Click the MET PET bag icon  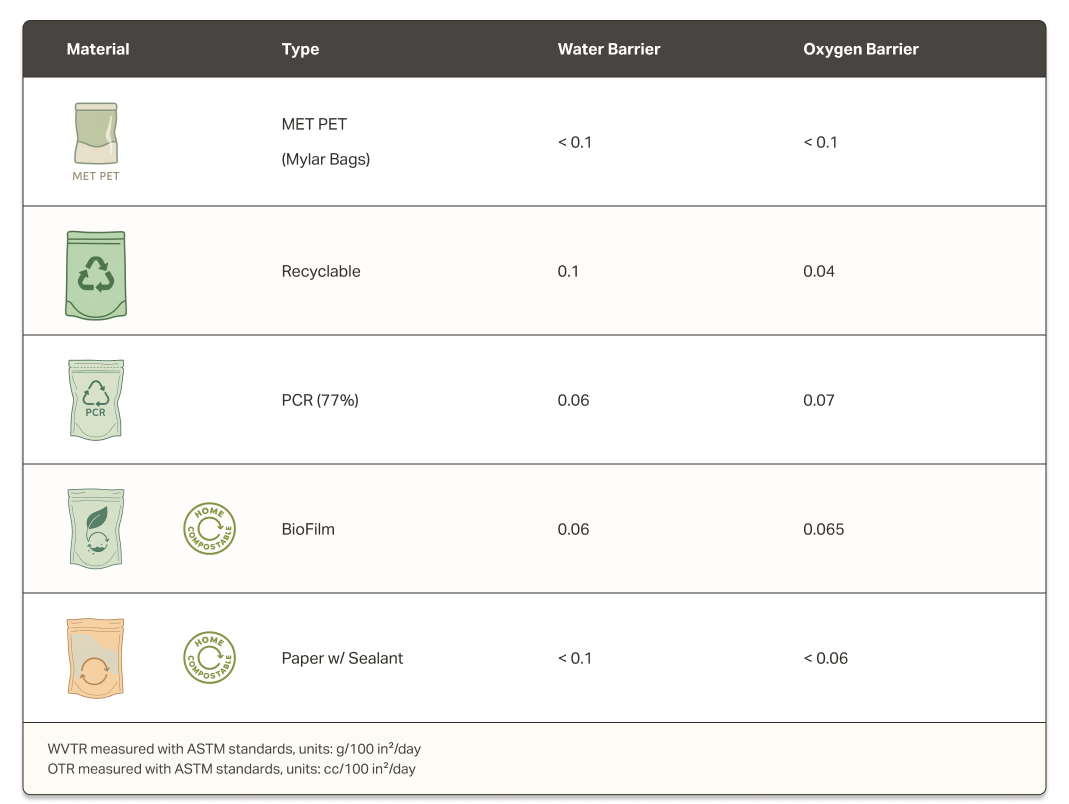click(96, 136)
